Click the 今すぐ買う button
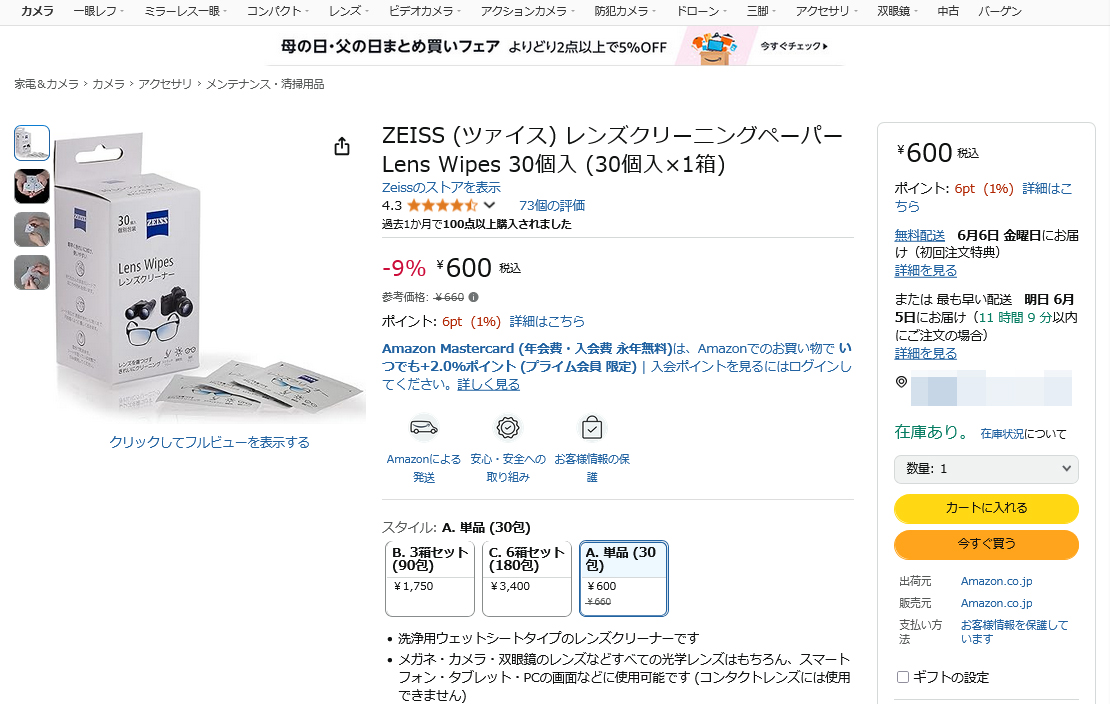The image size is (1110, 704). point(986,544)
